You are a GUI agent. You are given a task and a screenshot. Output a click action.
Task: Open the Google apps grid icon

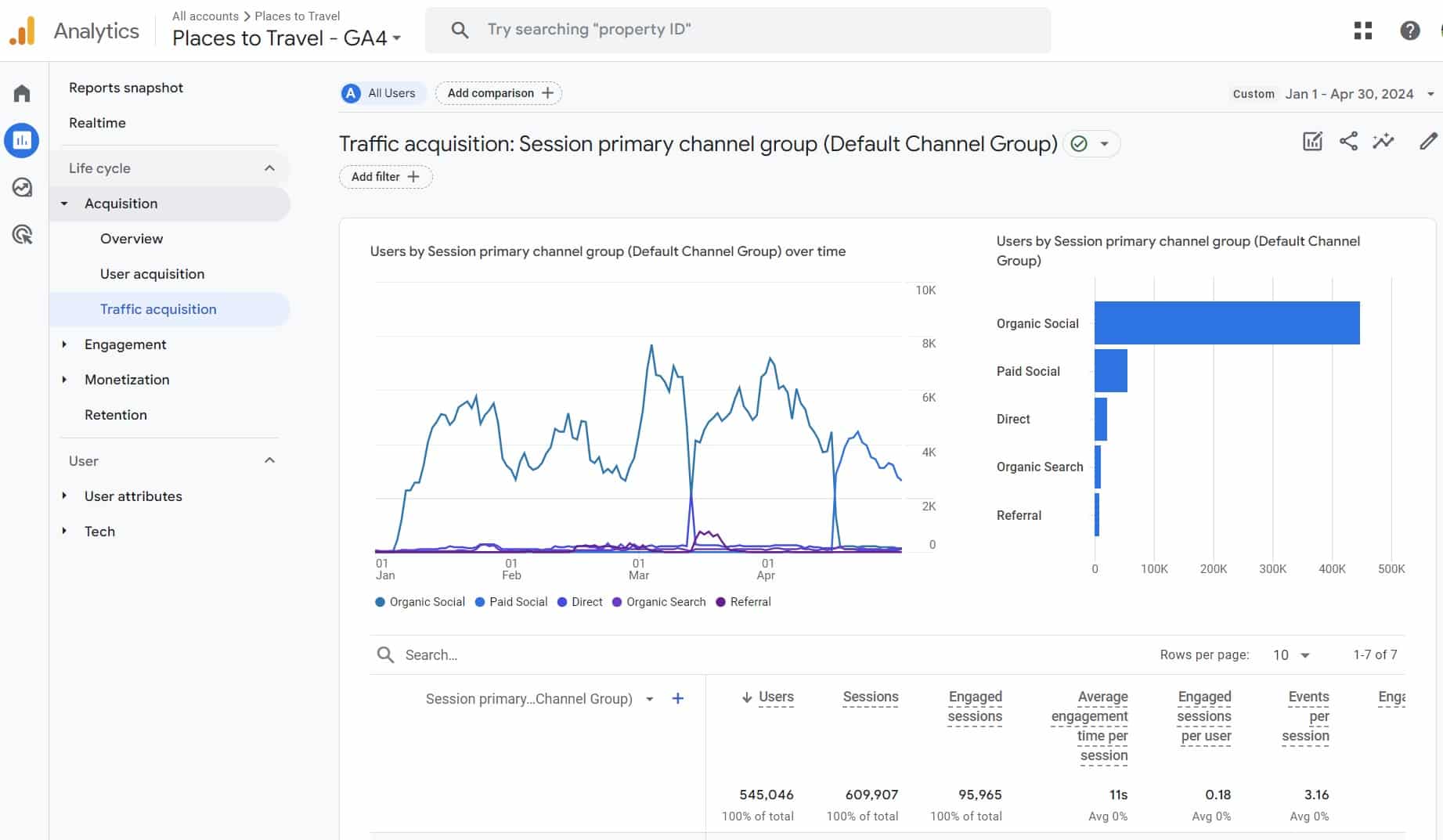tap(1363, 31)
